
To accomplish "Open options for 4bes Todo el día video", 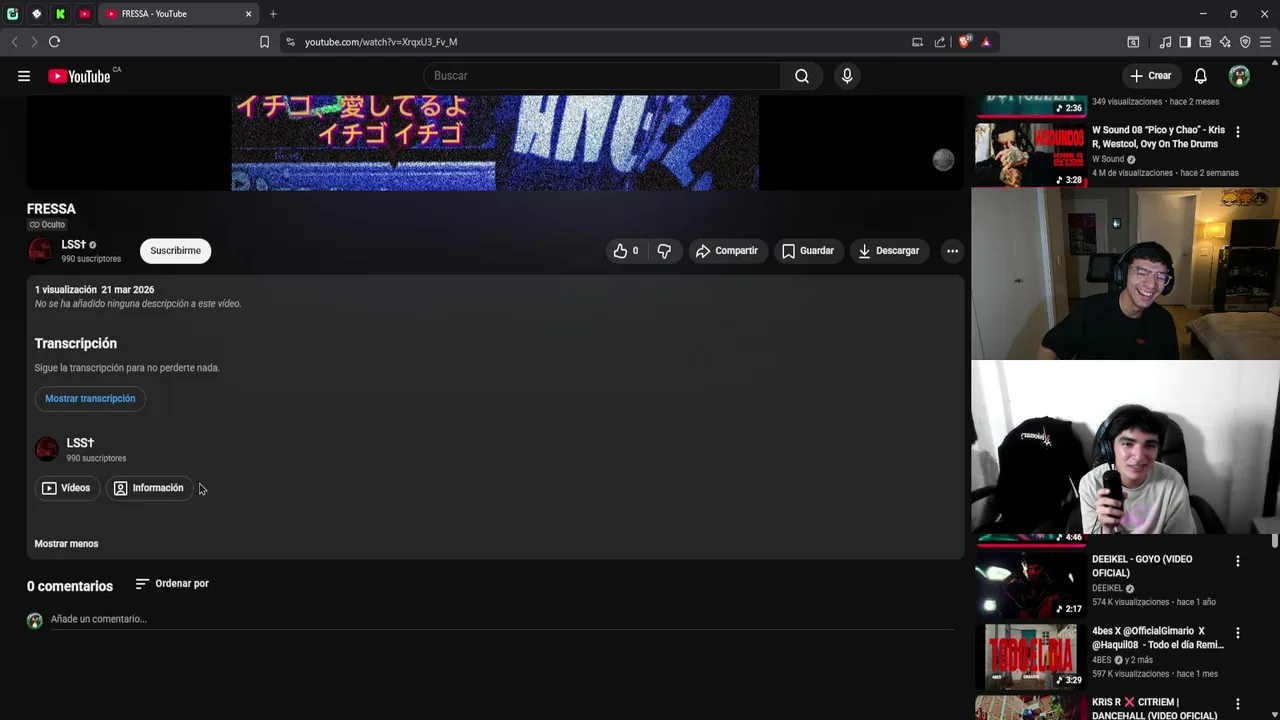I will pyautogui.click(x=1238, y=633).
